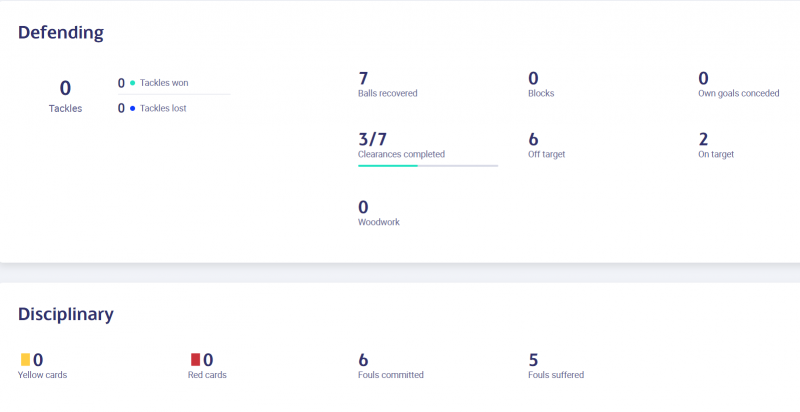The width and height of the screenshot is (800, 412).
Task: Click the blue Tackles lost dot
Action: pyautogui.click(x=133, y=108)
